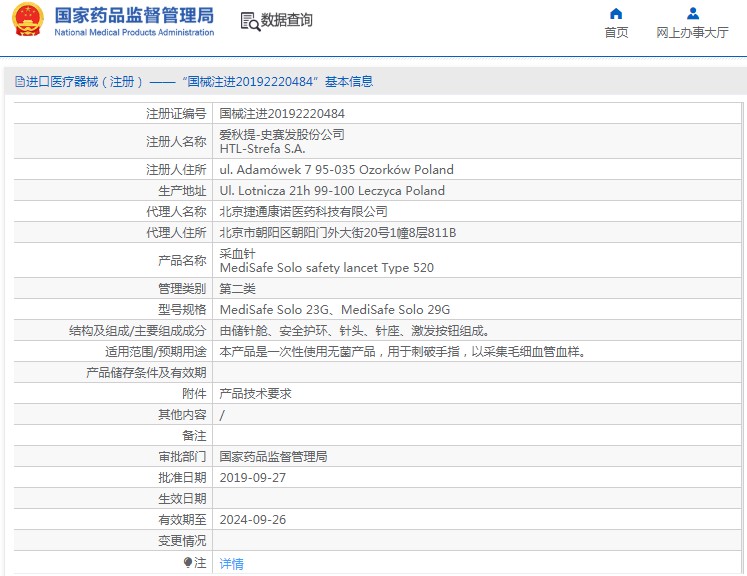Screen dimensions: 747x576
Task: Click address ul. Adamówek 7 95-035 Ozorków Poland
Action: [x=336, y=170]
